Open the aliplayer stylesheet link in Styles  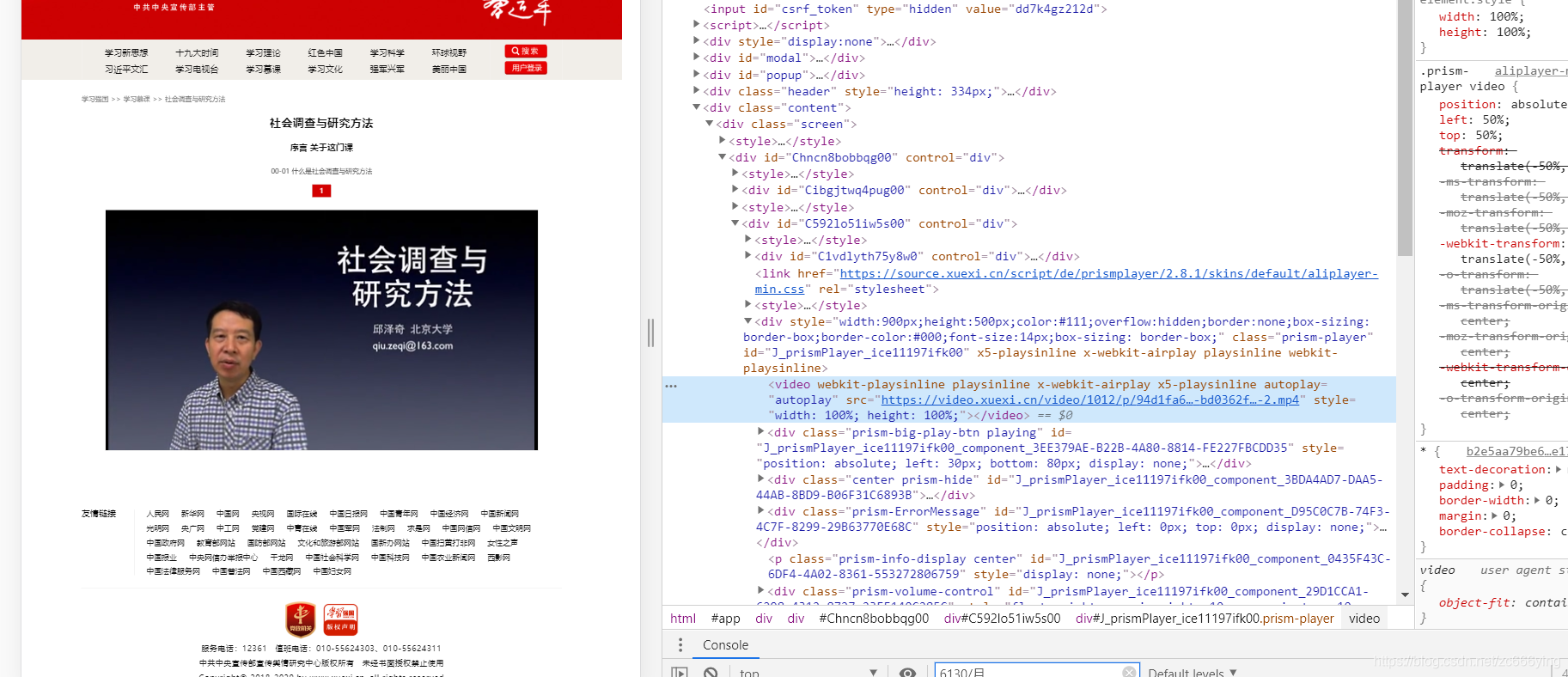1531,70
